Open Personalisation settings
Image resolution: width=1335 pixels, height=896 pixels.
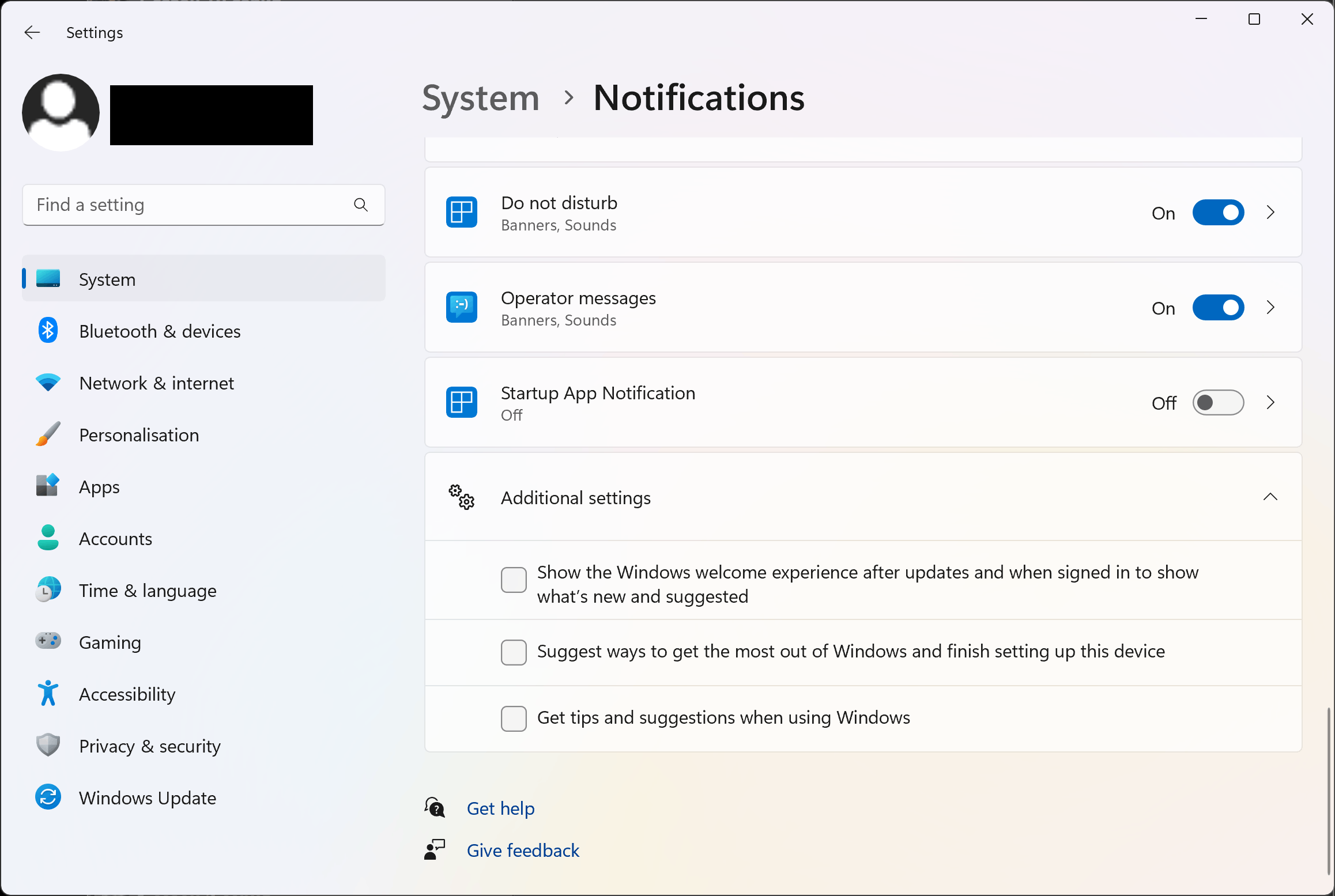point(203,434)
